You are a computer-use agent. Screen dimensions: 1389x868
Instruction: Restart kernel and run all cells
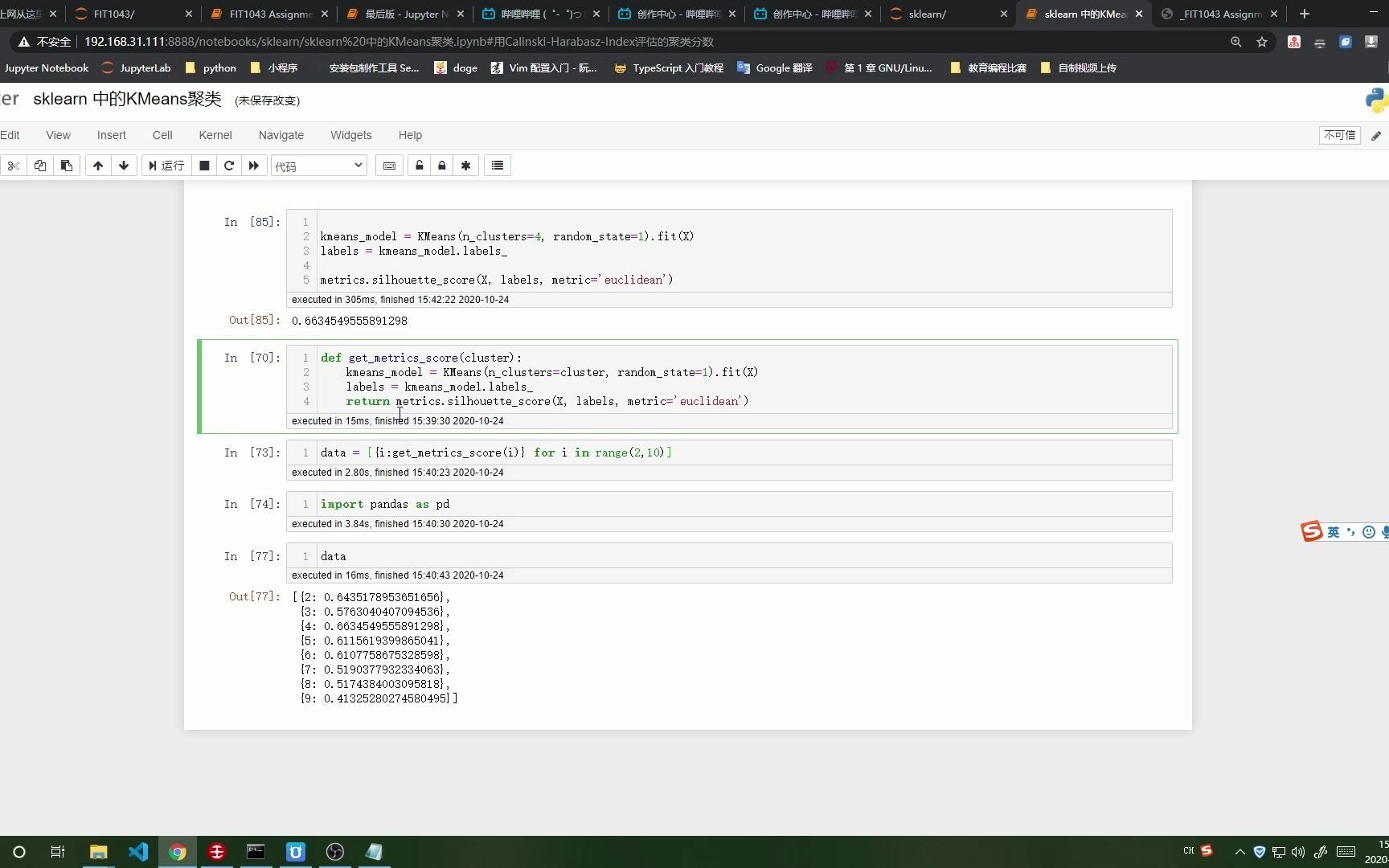(x=254, y=166)
